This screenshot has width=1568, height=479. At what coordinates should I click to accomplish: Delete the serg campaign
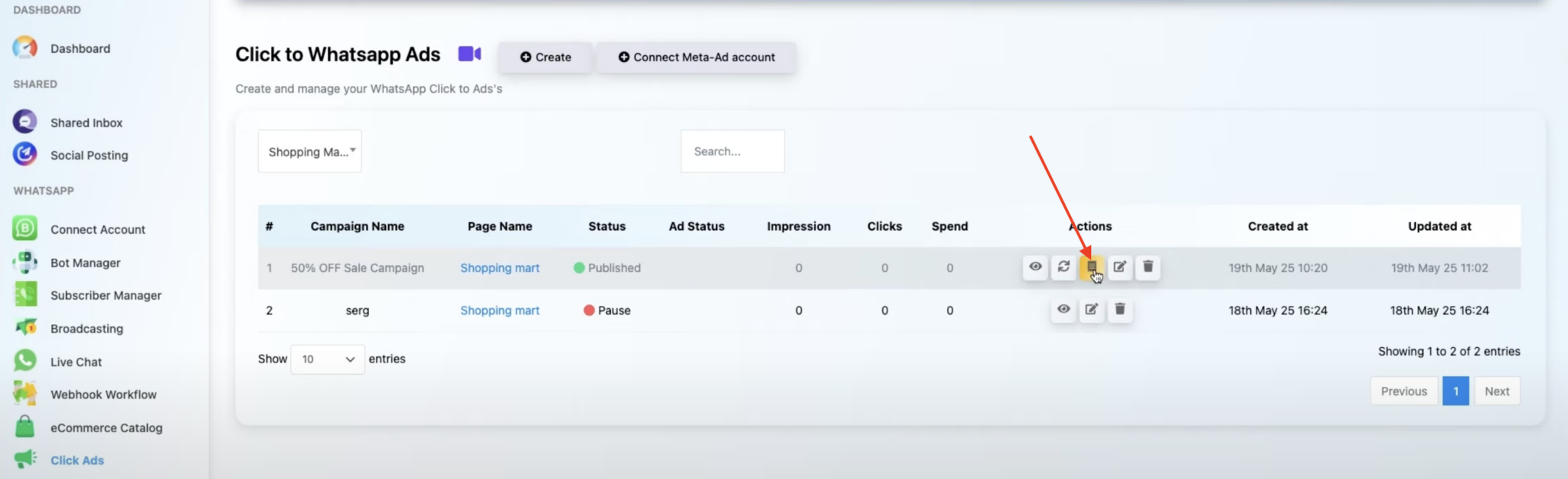(1119, 310)
